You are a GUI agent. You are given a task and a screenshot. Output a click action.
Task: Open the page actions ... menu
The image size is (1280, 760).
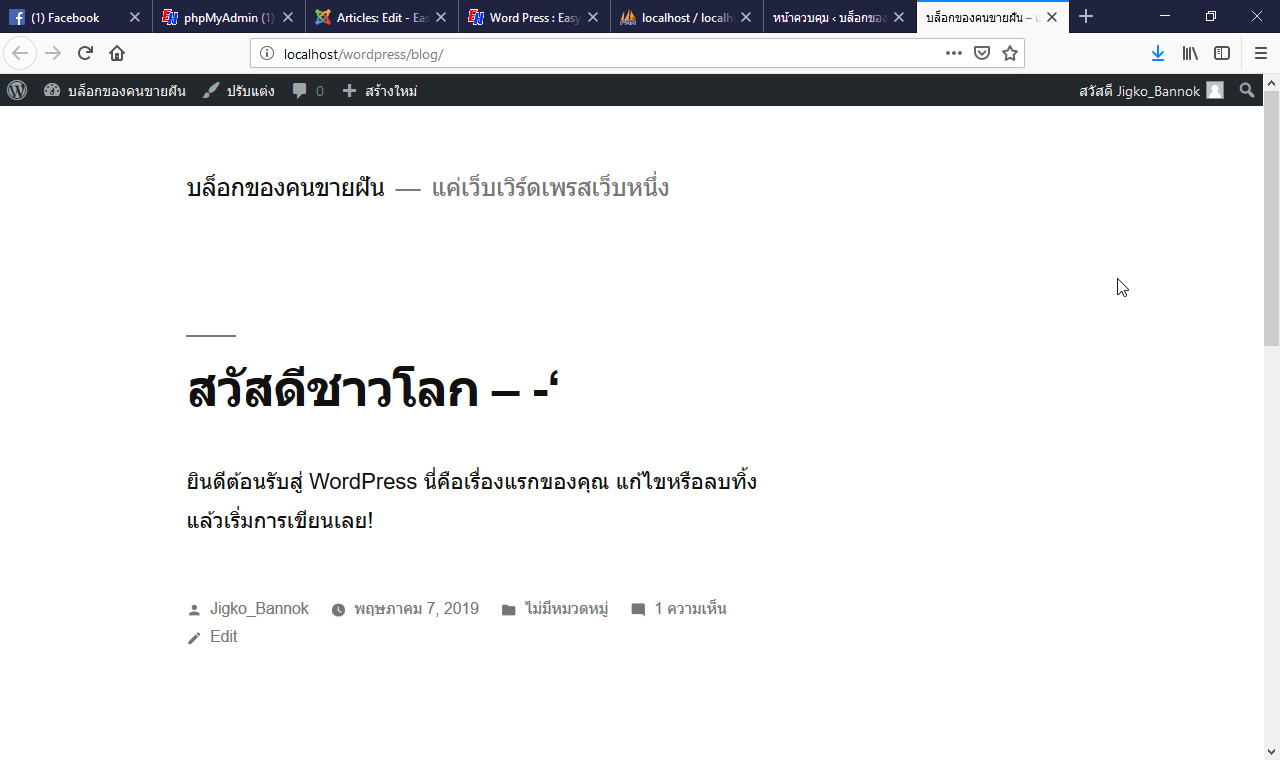coord(953,53)
